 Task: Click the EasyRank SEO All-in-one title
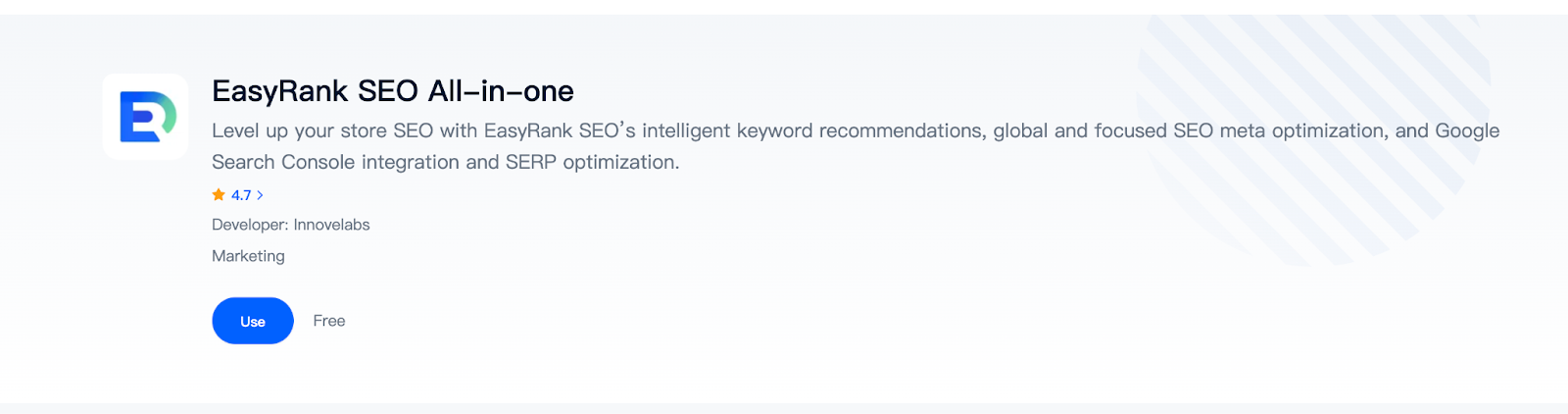pos(392,91)
